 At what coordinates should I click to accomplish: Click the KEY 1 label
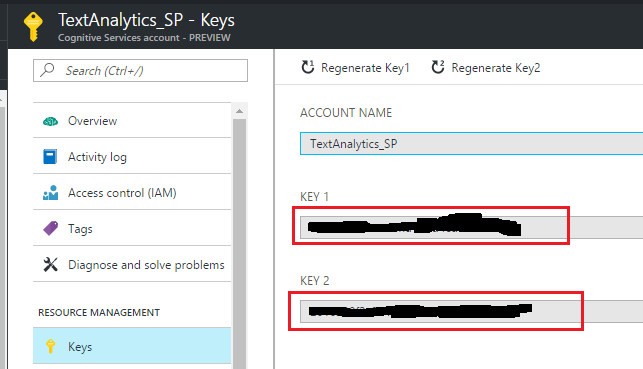pos(315,197)
